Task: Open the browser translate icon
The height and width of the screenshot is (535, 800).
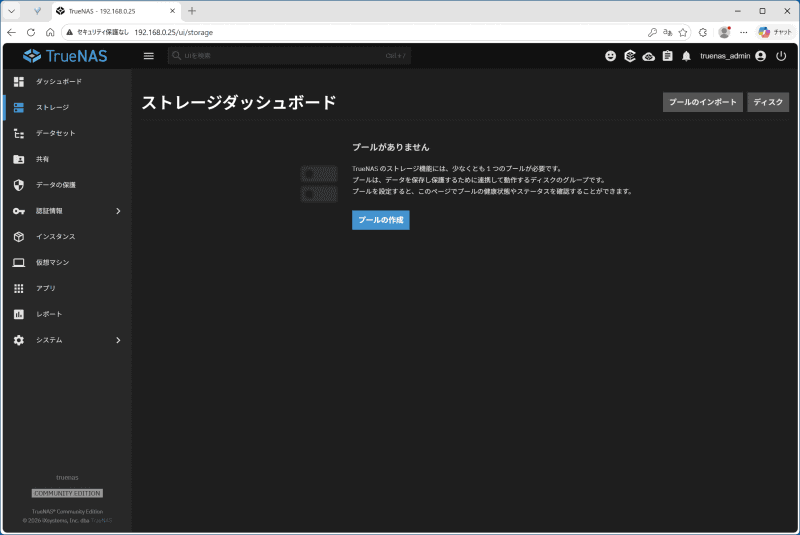Action: point(667,32)
